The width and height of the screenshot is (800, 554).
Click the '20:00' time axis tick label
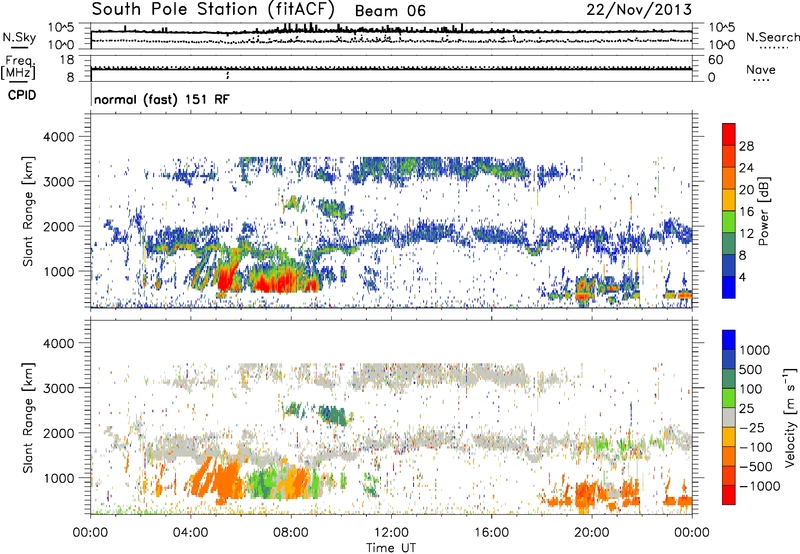pos(591,533)
